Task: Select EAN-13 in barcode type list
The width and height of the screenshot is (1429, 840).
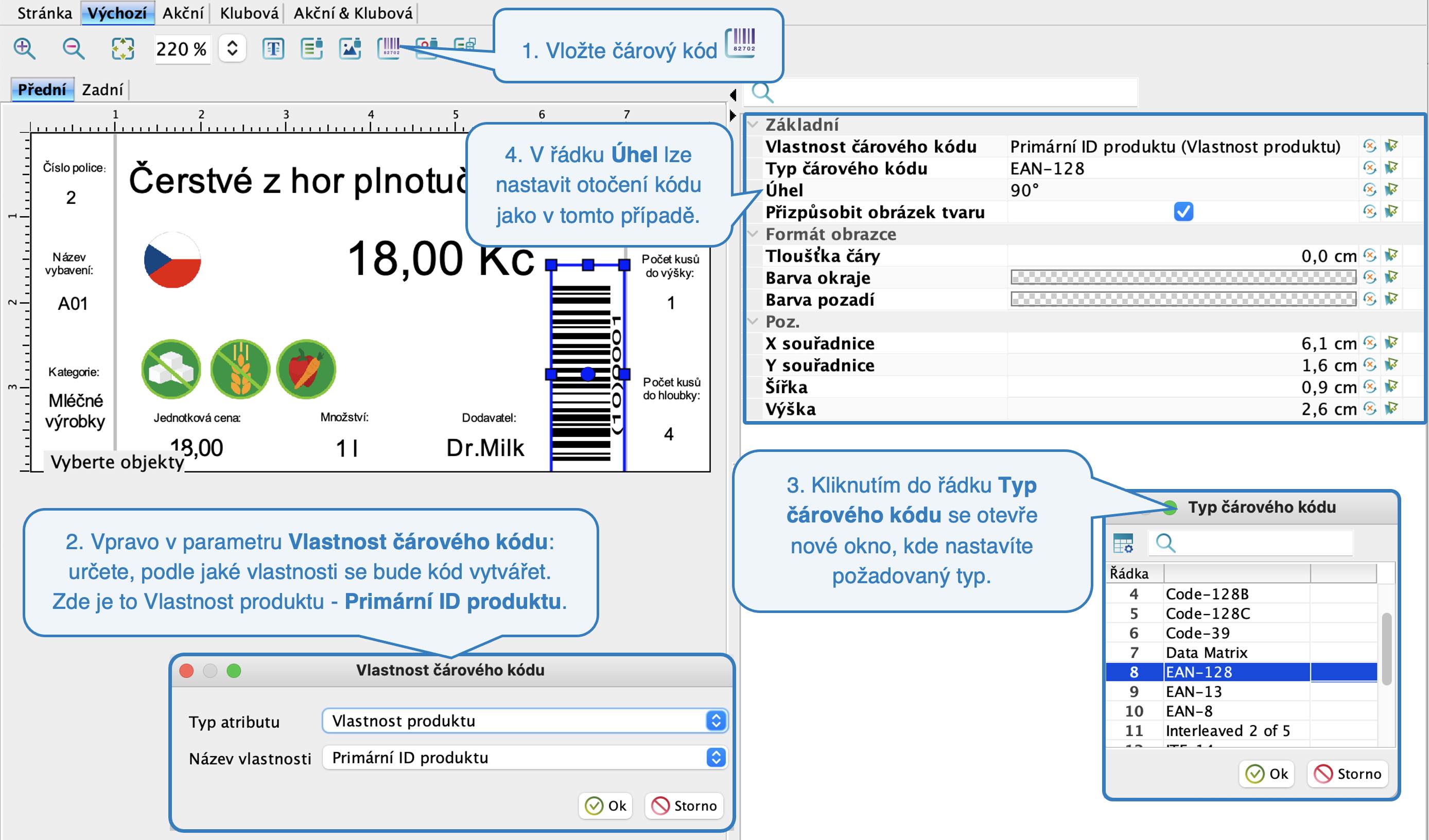Action: coord(1242,691)
